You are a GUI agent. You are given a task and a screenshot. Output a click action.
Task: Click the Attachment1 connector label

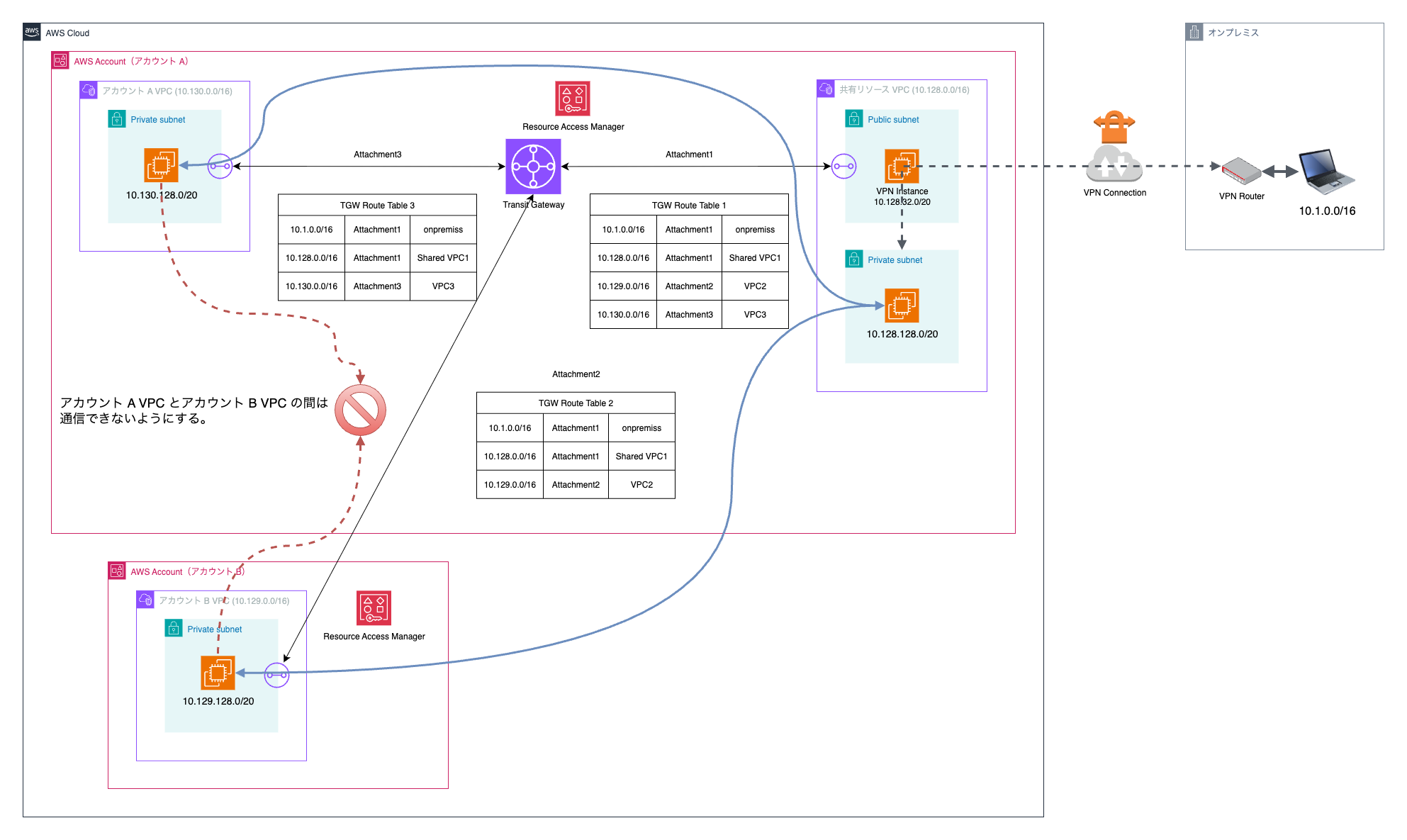pos(689,155)
